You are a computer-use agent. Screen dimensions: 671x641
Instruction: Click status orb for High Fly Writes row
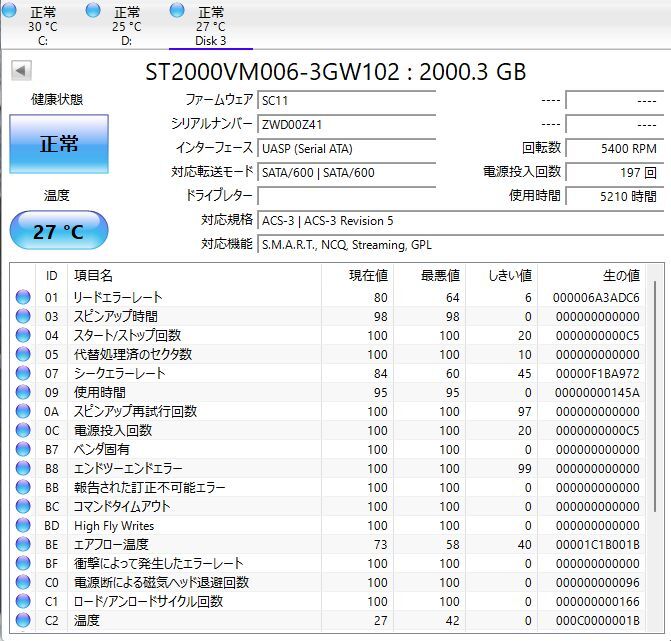pos(23,525)
